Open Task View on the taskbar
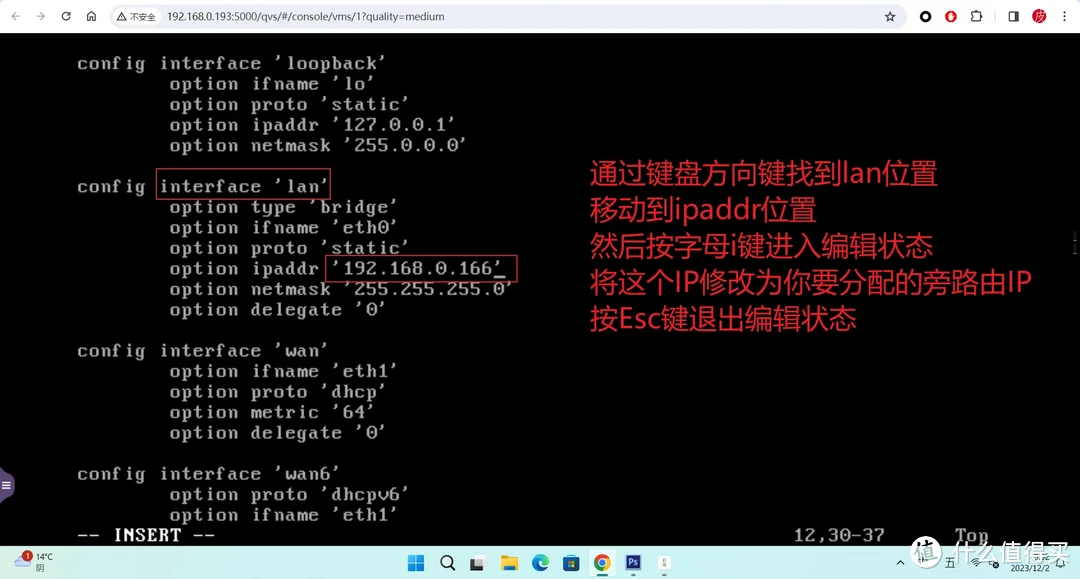1080x579 pixels. coord(478,563)
